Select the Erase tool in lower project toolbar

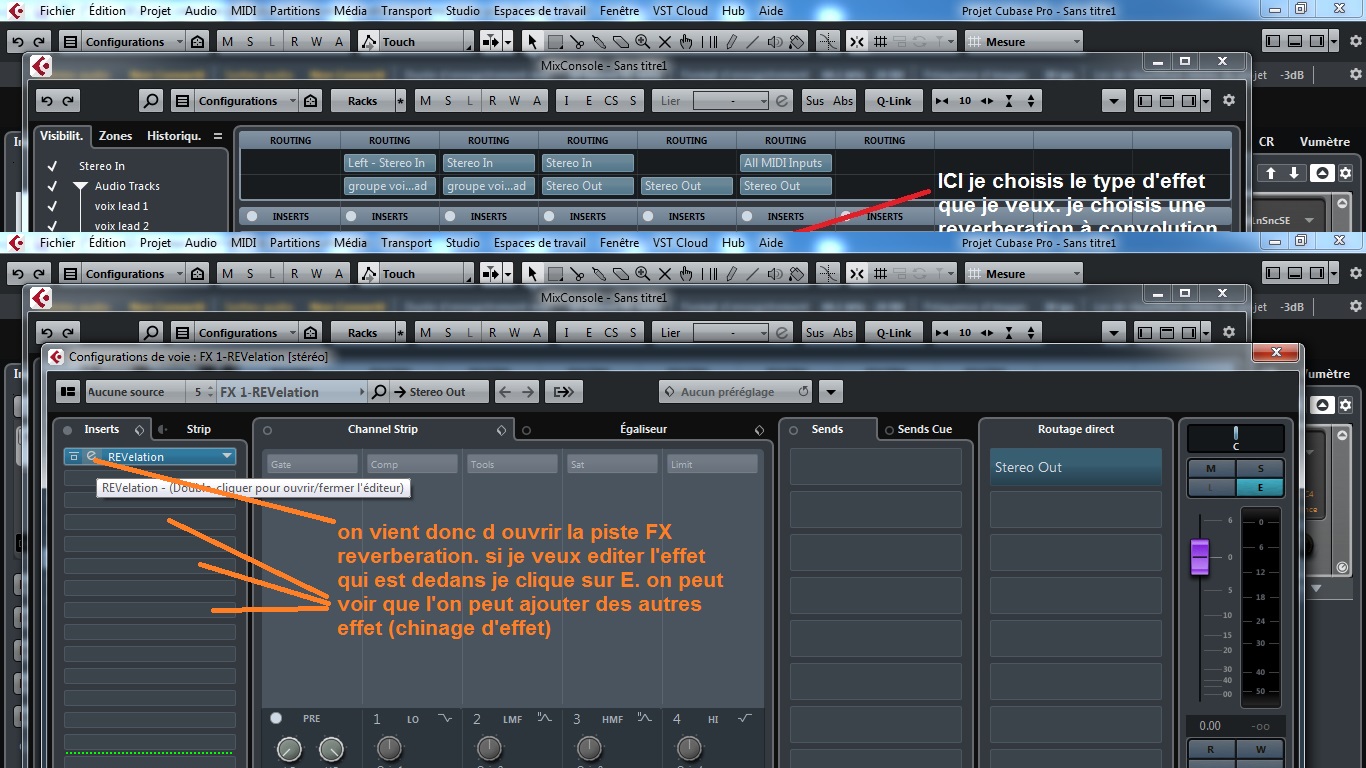pyautogui.click(x=620, y=274)
